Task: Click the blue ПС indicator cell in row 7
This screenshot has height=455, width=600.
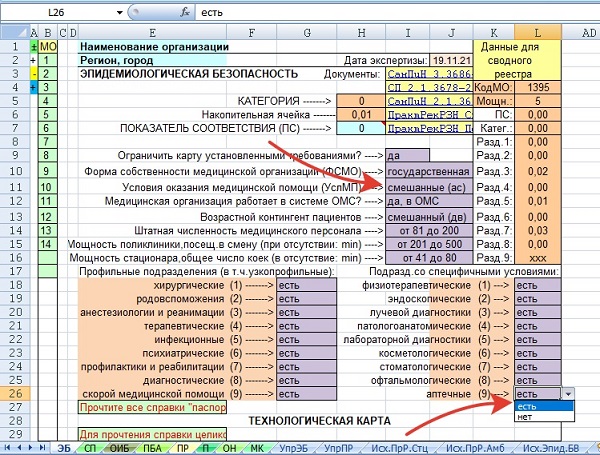Action: (x=361, y=128)
